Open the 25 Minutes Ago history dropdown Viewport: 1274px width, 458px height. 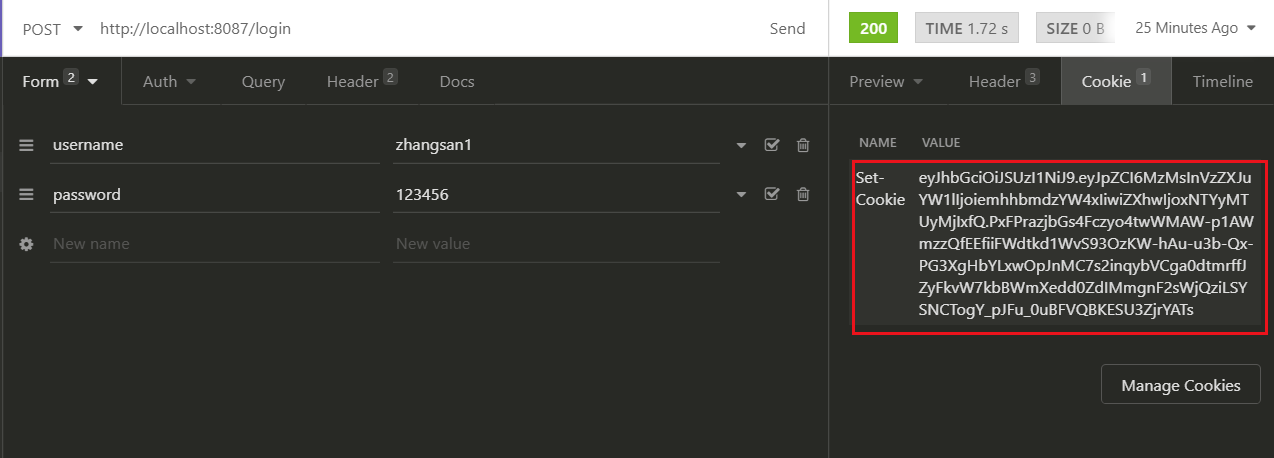click(1195, 28)
